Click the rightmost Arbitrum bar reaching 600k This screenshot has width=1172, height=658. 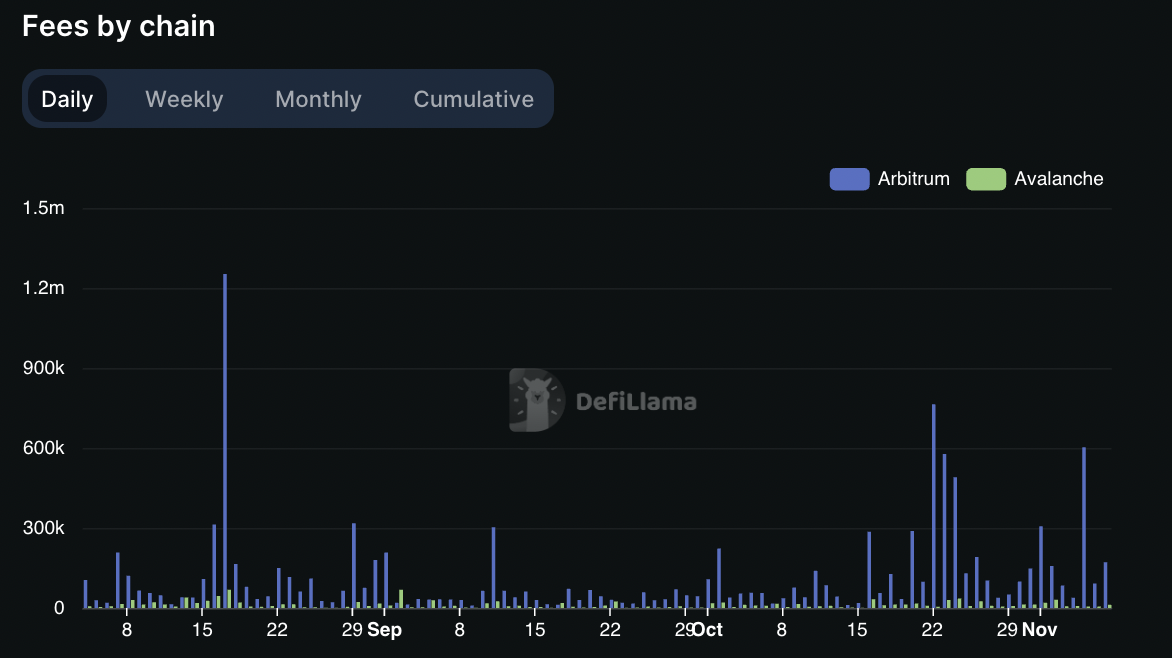(x=1084, y=527)
